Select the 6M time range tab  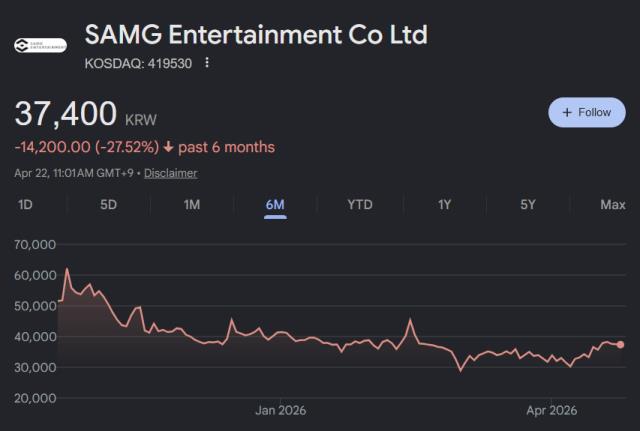click(x=275, y=204)
